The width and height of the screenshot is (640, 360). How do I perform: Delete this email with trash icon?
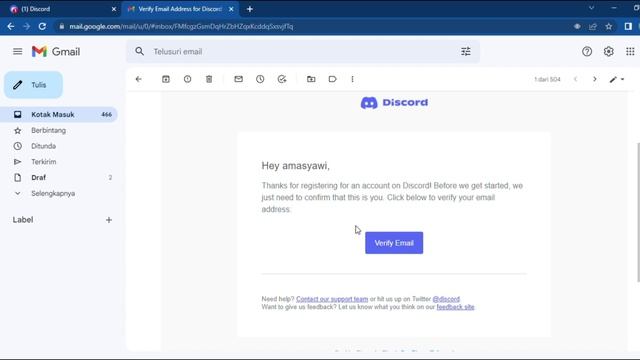tap(209, 79)
